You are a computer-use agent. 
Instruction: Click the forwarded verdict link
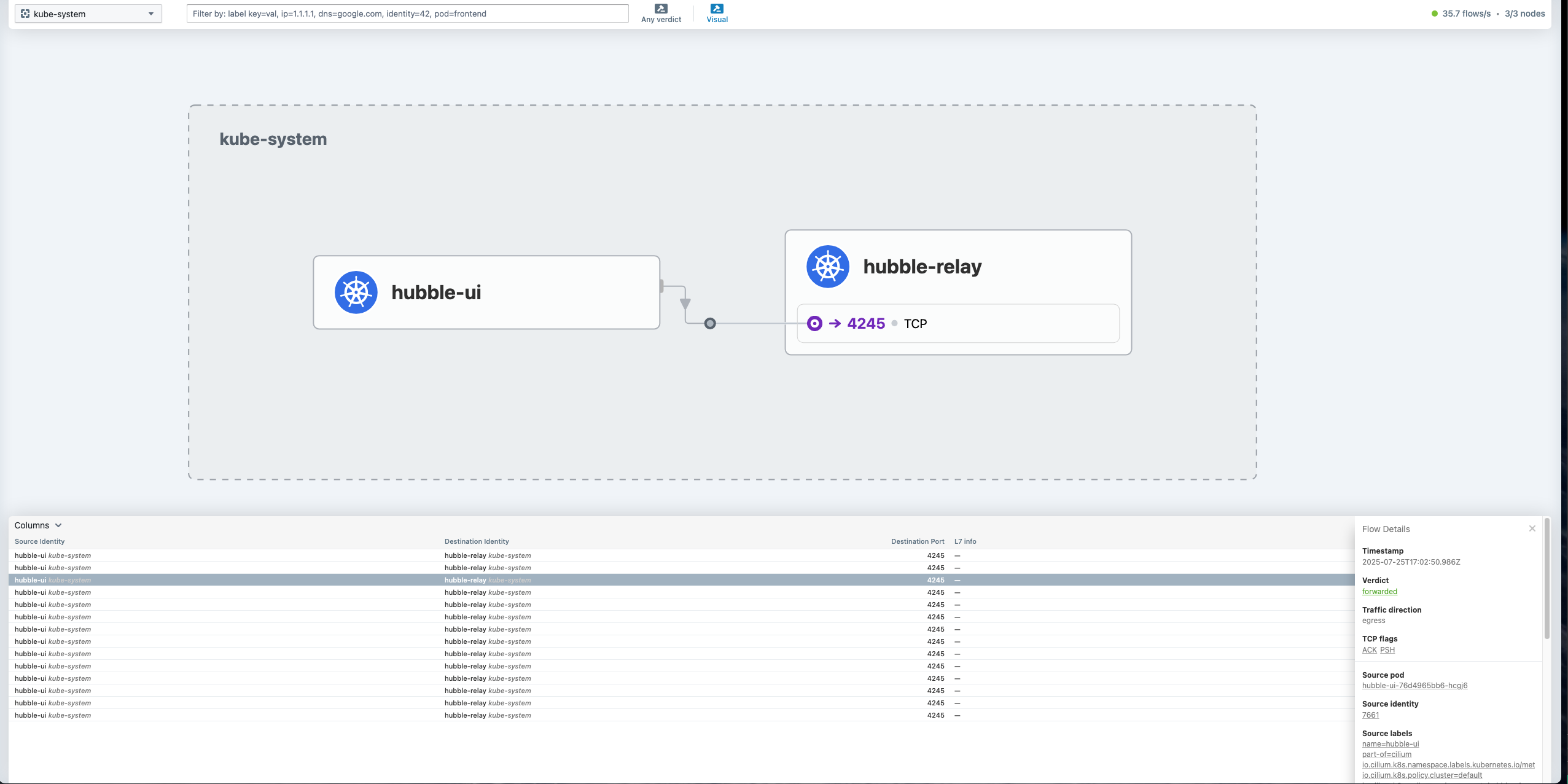1379,592
